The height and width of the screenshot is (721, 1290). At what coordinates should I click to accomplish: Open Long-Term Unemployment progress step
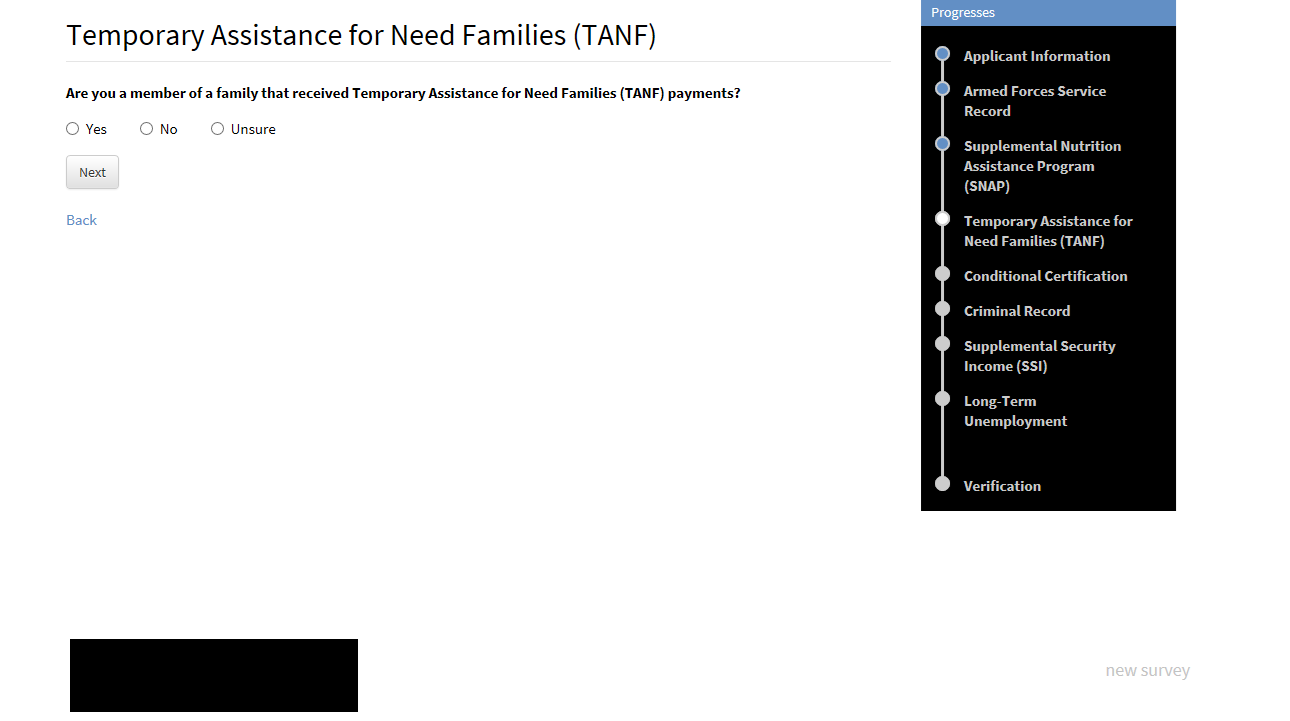(1015, 411)
